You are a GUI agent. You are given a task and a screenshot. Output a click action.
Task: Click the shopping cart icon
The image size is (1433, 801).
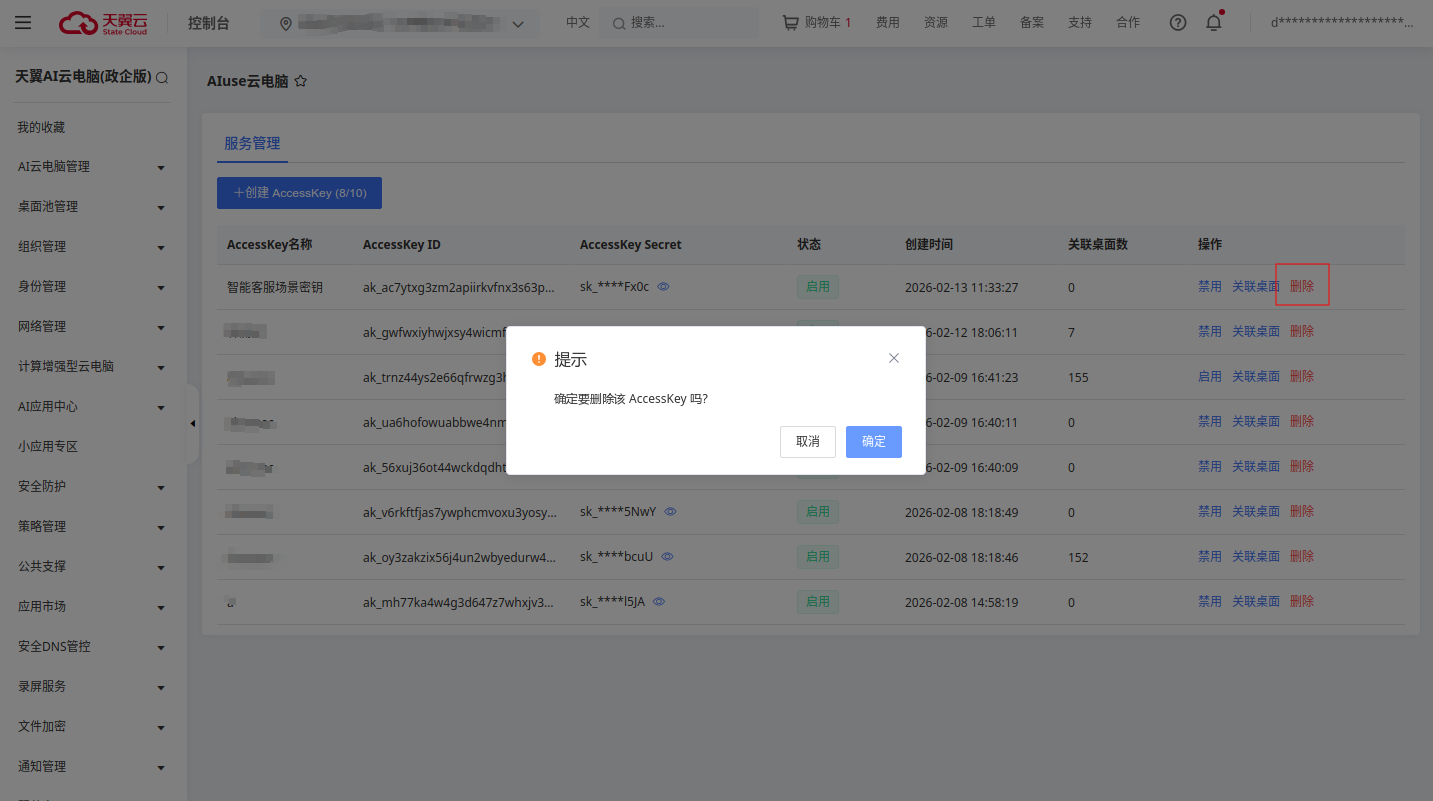click(x=790, y=22)
